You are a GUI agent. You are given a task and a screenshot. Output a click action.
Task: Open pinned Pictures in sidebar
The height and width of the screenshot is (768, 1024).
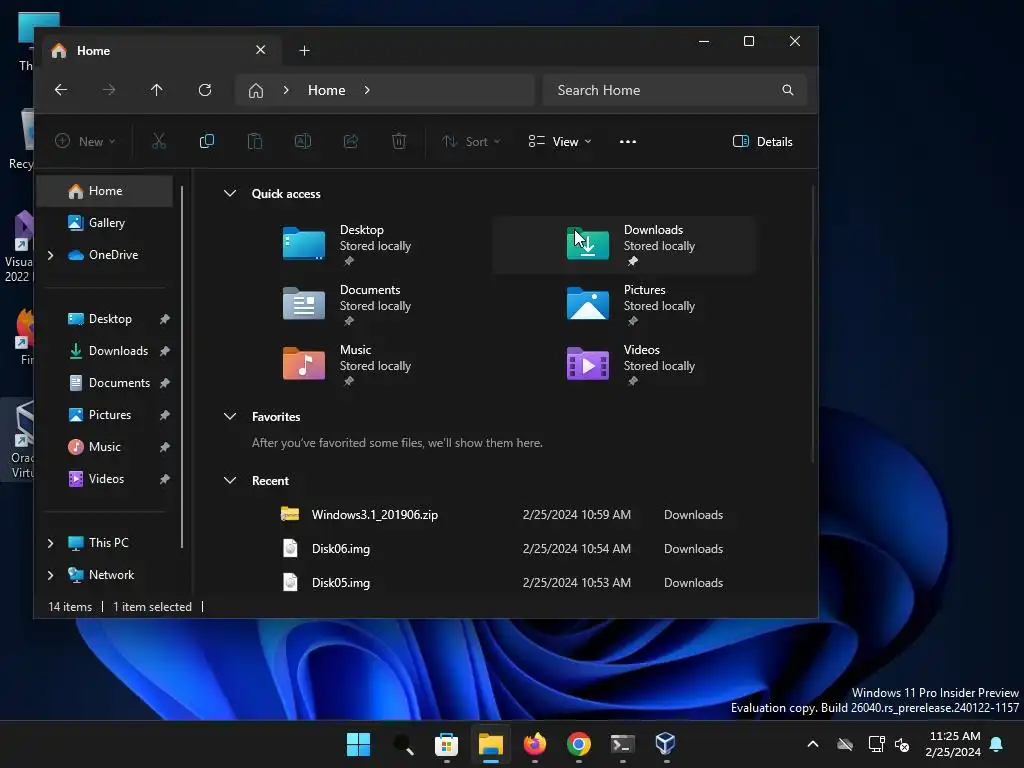105,415
